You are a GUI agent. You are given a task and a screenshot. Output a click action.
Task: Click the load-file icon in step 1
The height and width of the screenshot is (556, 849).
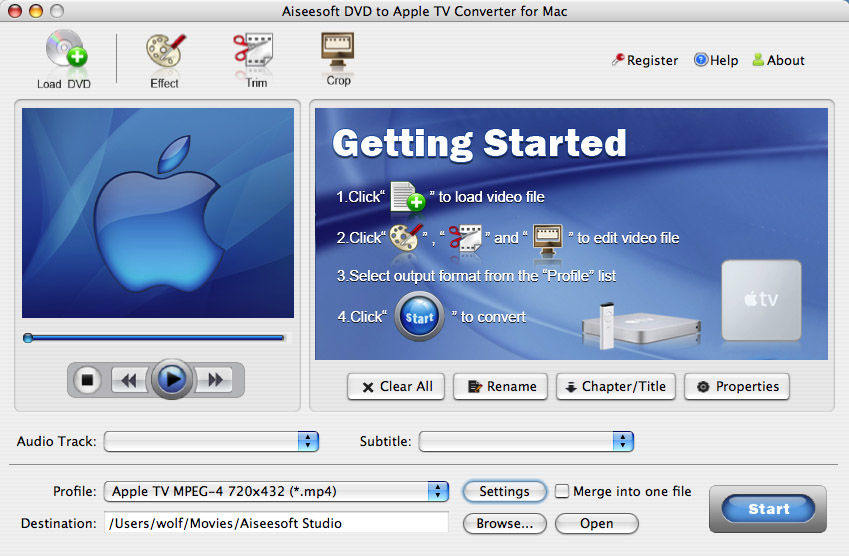[x=408, y=196]
